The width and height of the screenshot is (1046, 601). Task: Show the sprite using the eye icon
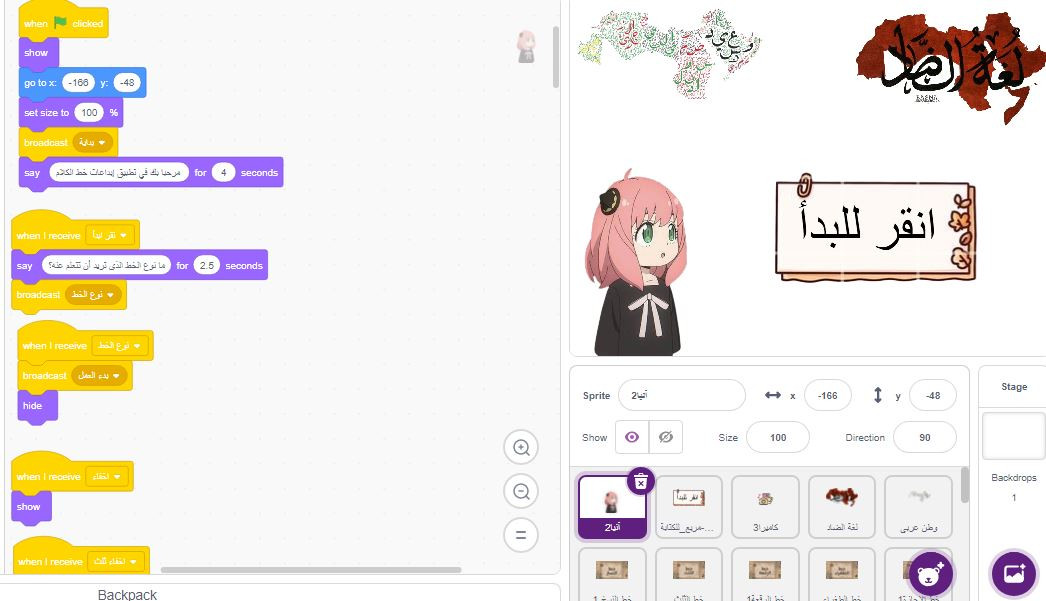click(632, 437)
